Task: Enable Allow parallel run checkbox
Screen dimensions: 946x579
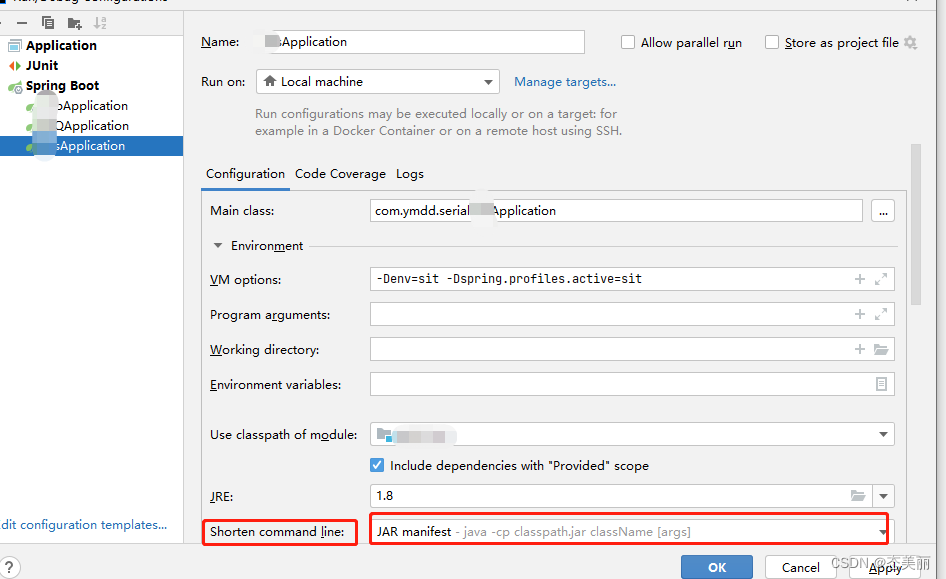Action: [x=628, y=42]
